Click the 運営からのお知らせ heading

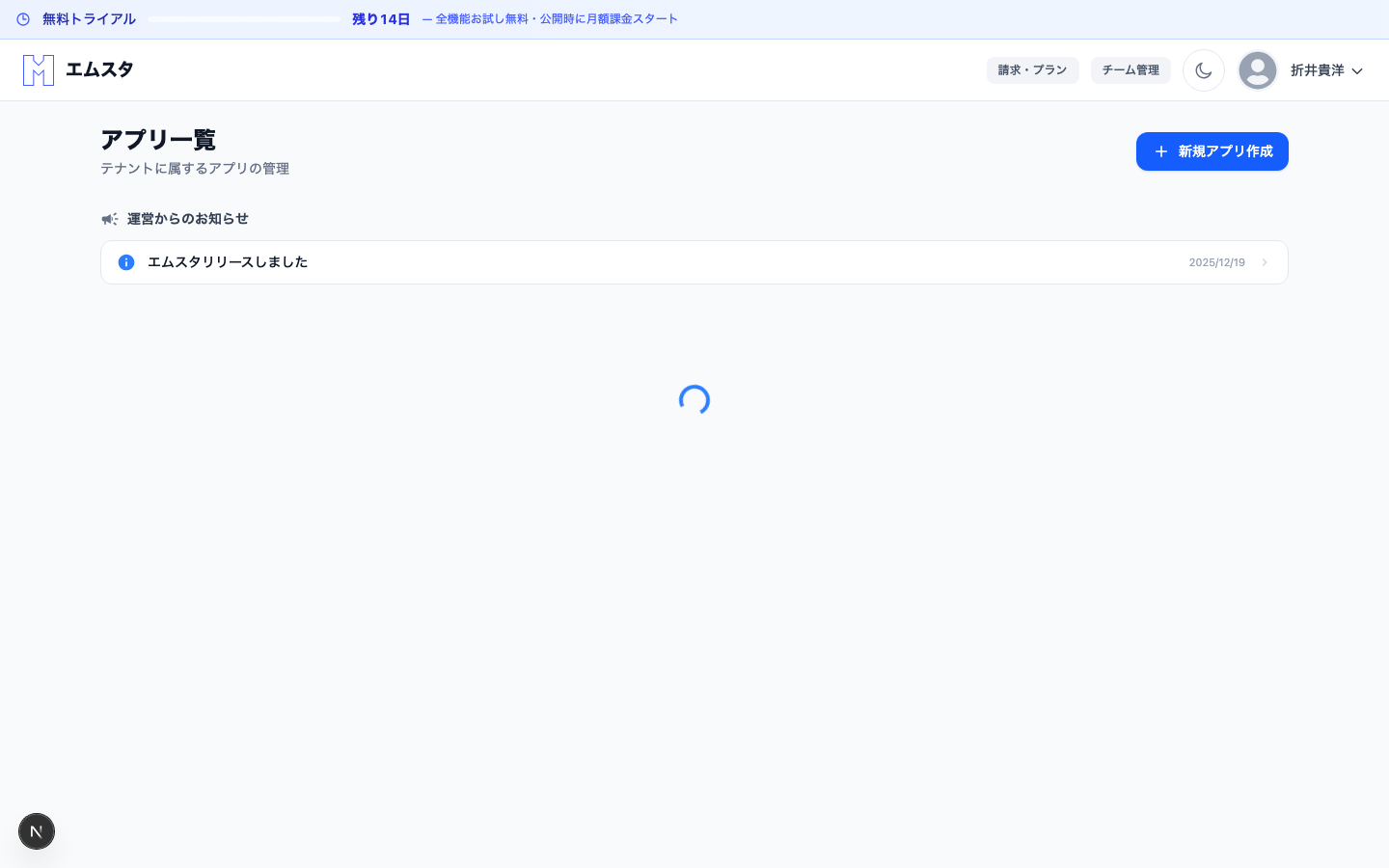188,219
